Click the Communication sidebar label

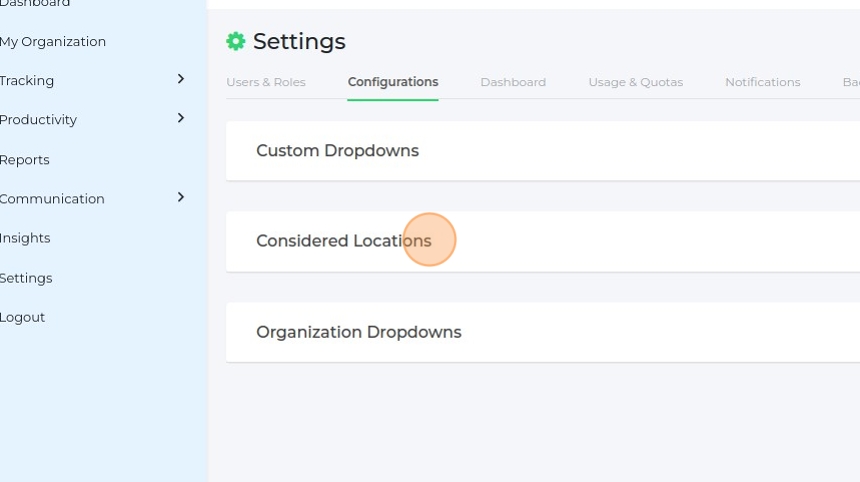pos(52,199)
